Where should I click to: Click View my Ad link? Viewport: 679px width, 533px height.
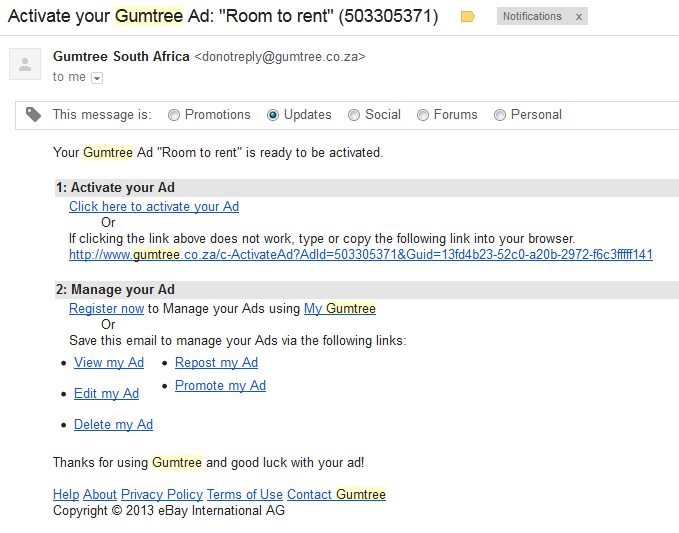click(109, 363)
